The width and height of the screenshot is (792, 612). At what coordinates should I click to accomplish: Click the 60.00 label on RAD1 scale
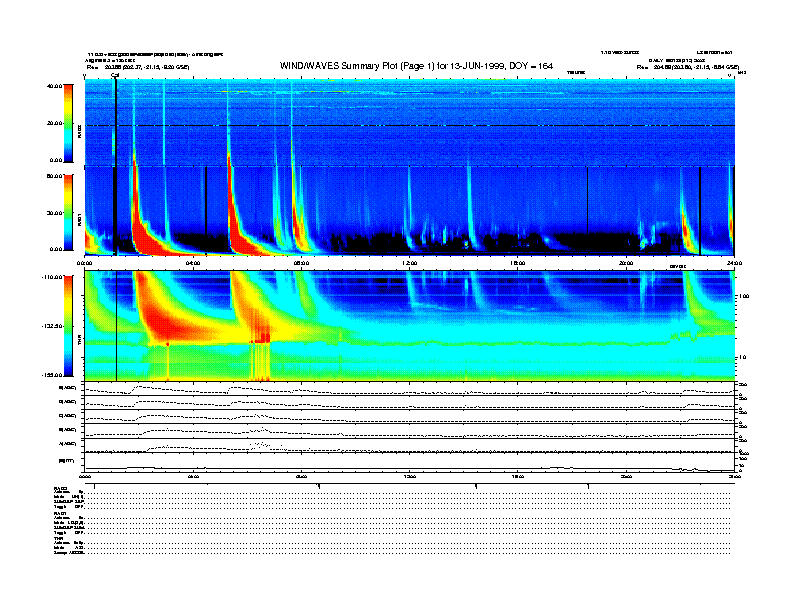click(54, 176)
